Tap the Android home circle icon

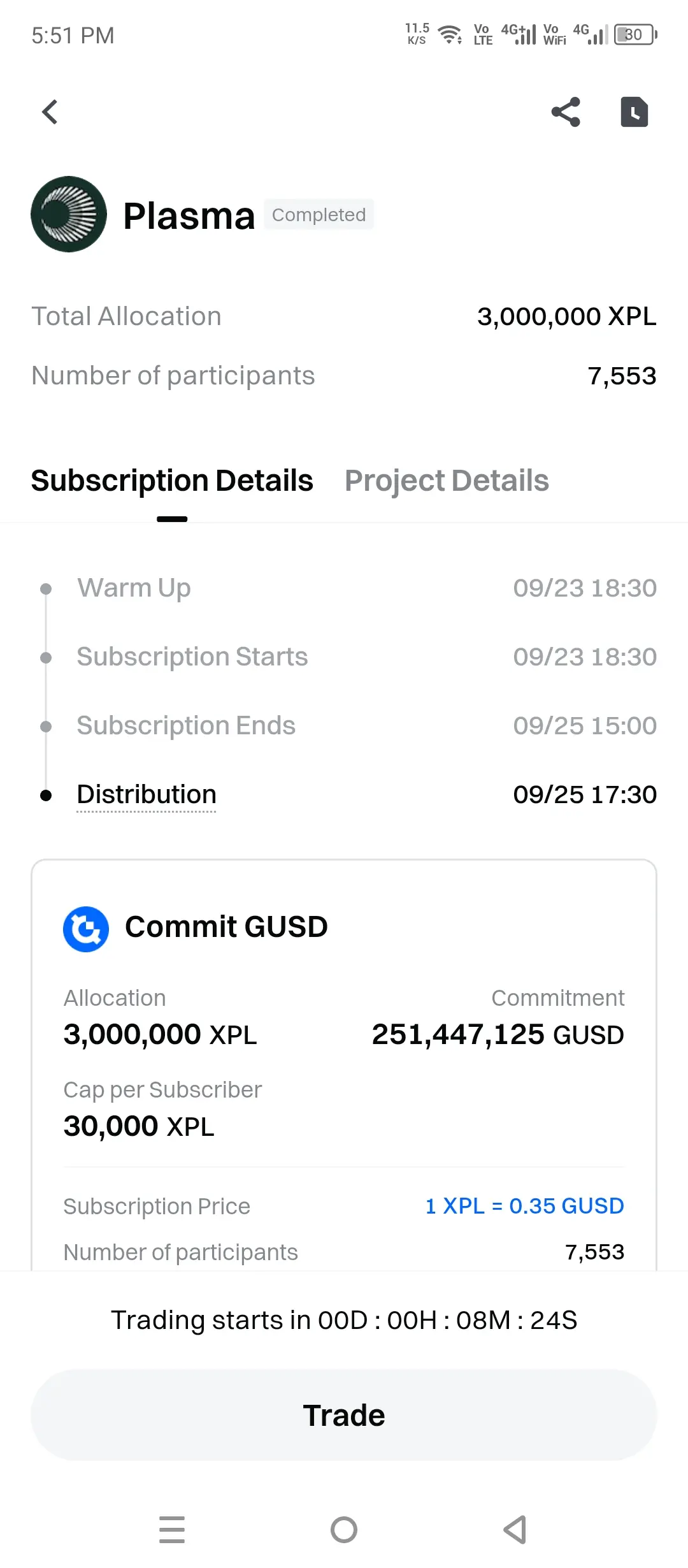[x=344, y=1530]
